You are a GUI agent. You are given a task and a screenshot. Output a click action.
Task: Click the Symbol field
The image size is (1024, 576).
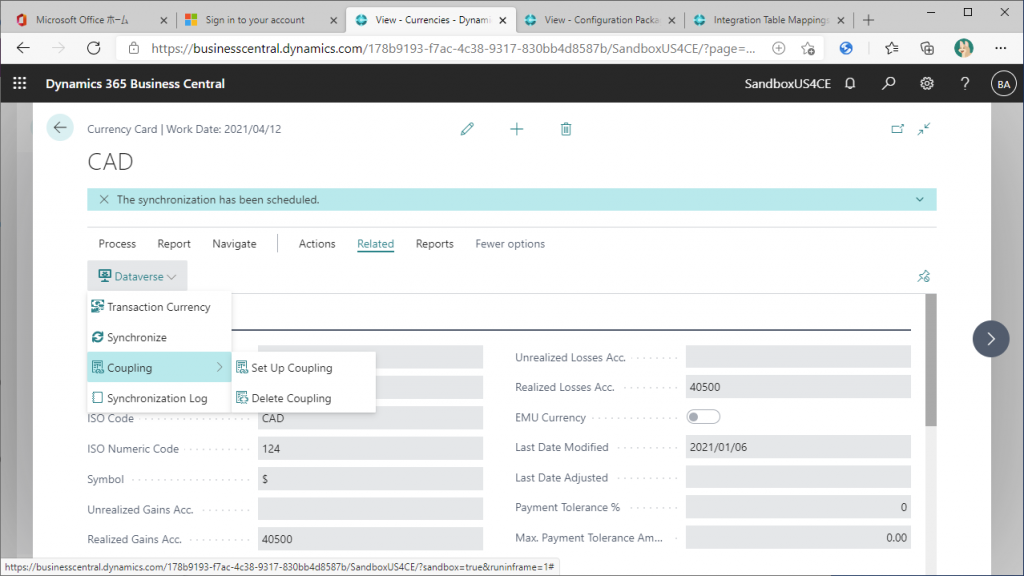(x=370, y=479)
